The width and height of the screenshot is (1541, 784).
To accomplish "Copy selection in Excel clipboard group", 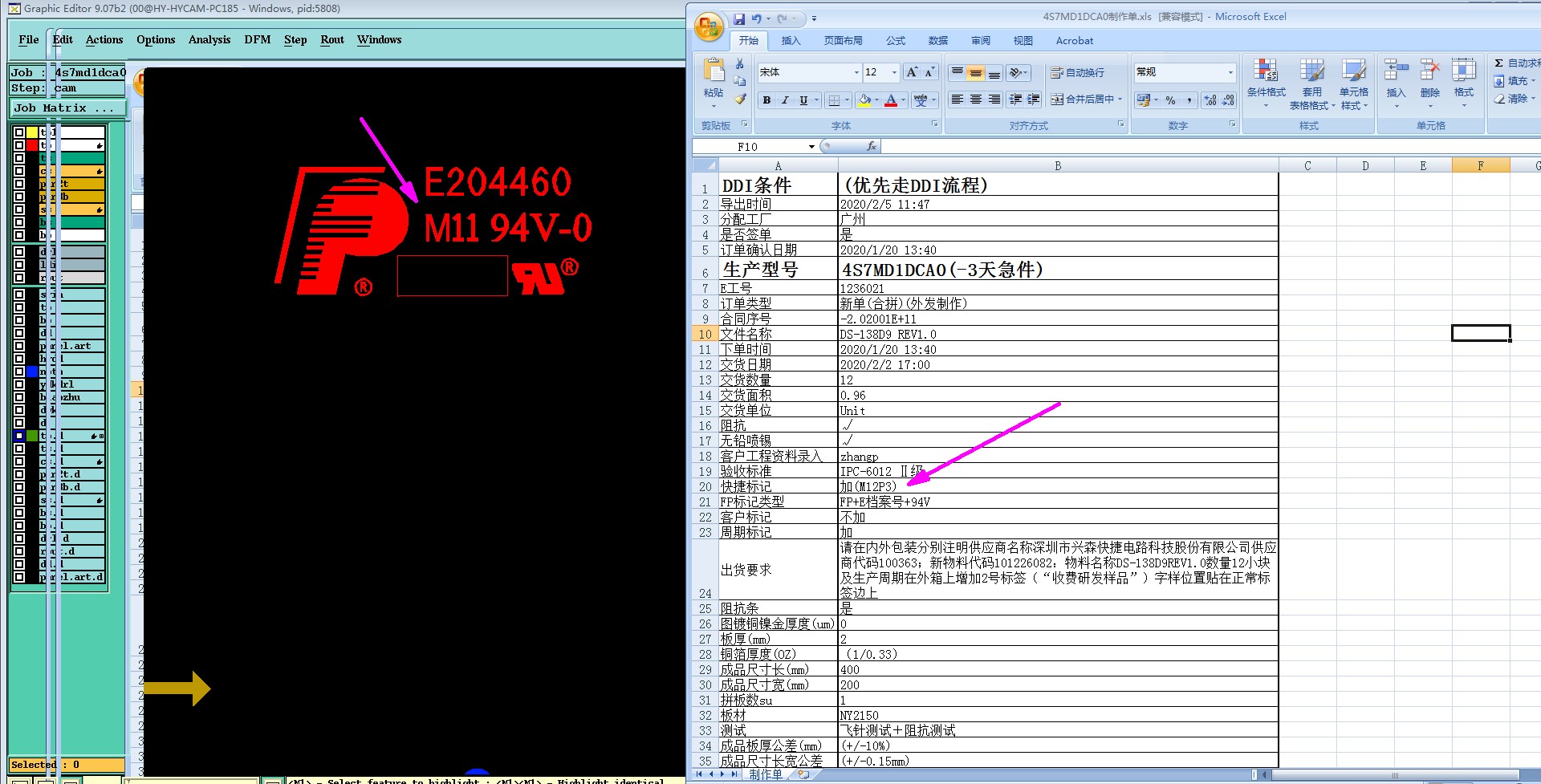I will (x=740, y=81).
